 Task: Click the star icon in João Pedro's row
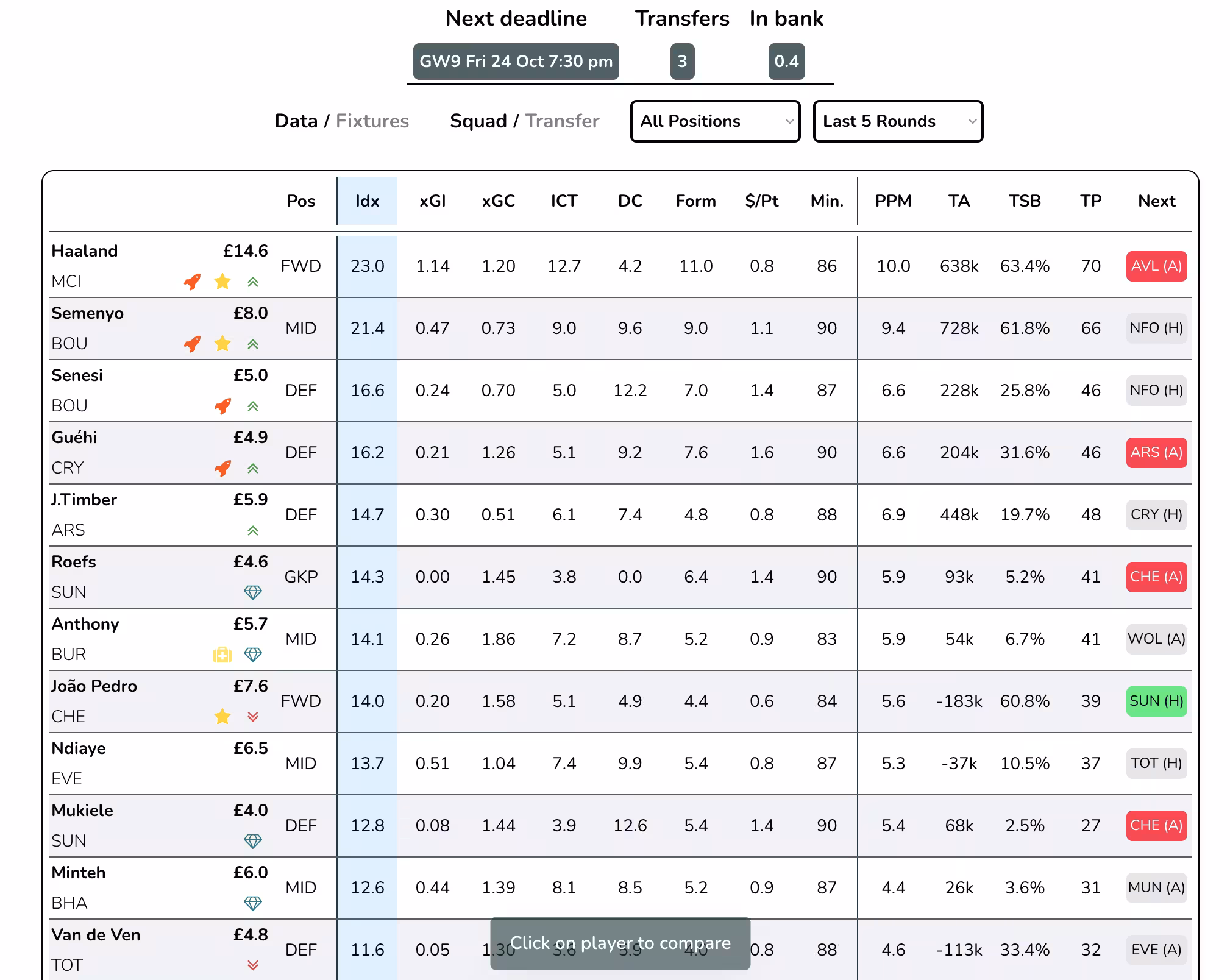point(222,717)
